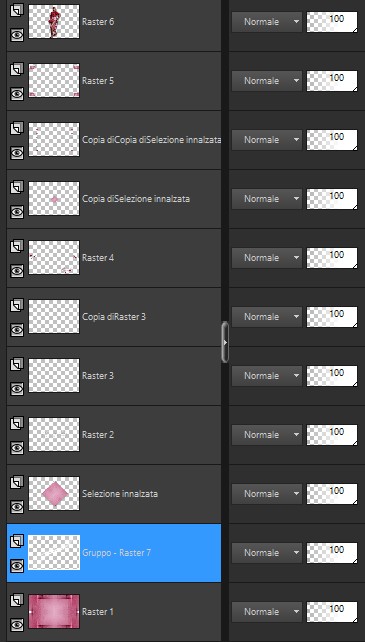Click the layer type icon of Raster 2
365x642 pixels.
[16, 423]
